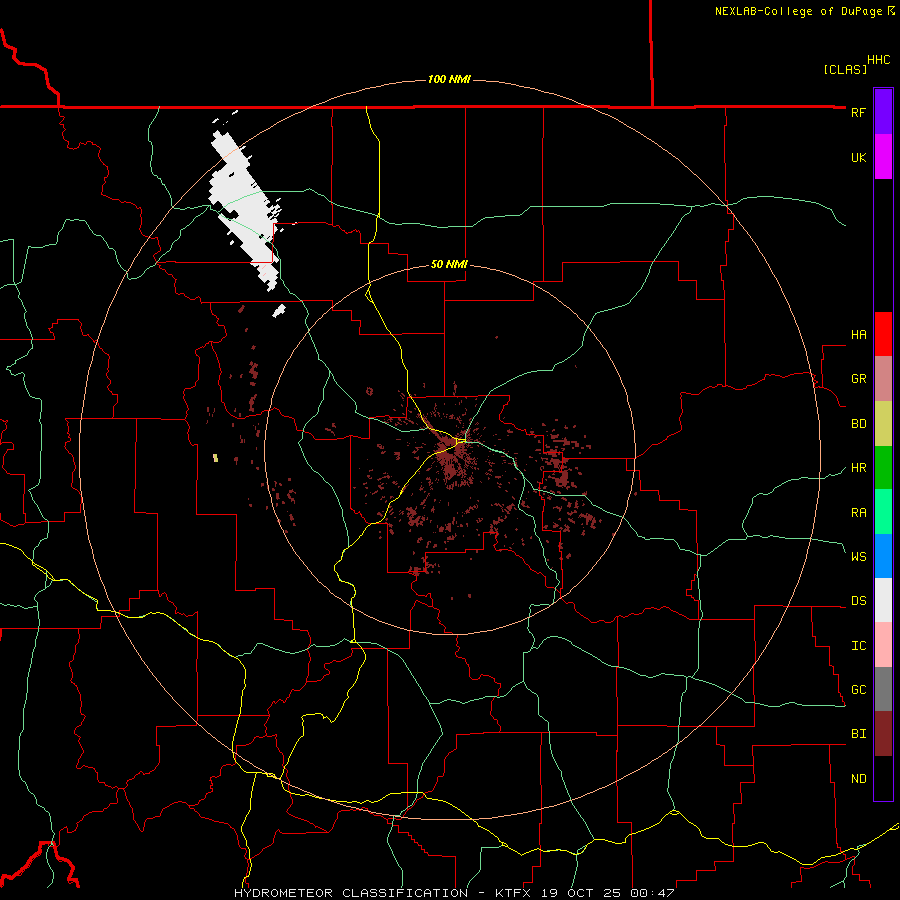This screenshot has height=900, width=900.
Task: Click the UK magenta legend swatch
Action: click(883, 157)
